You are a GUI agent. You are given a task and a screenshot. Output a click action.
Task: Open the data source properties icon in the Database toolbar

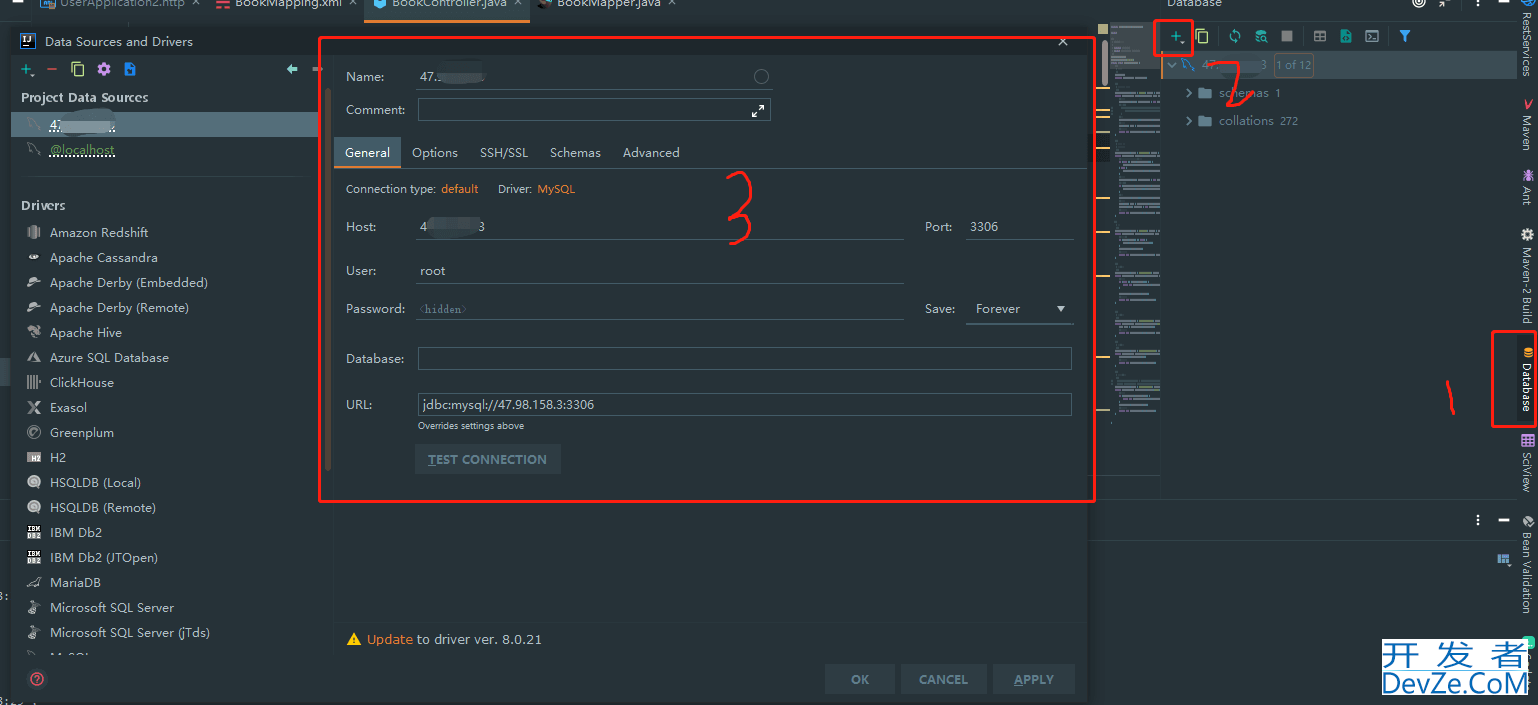point(1261,36)
